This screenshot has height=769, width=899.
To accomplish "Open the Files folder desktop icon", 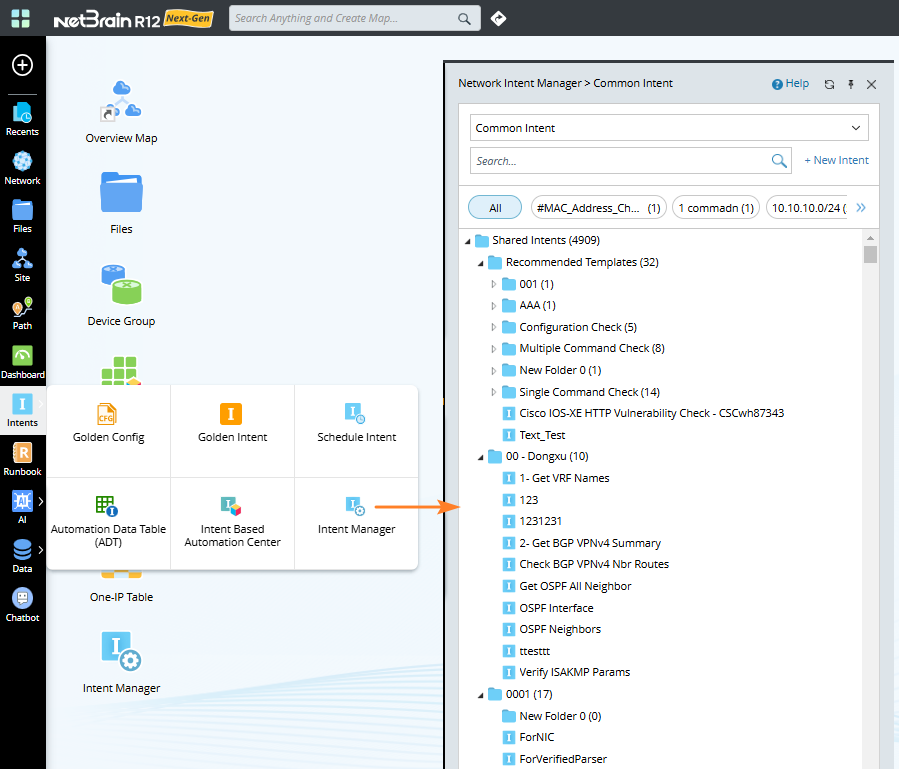I will 121,203.
